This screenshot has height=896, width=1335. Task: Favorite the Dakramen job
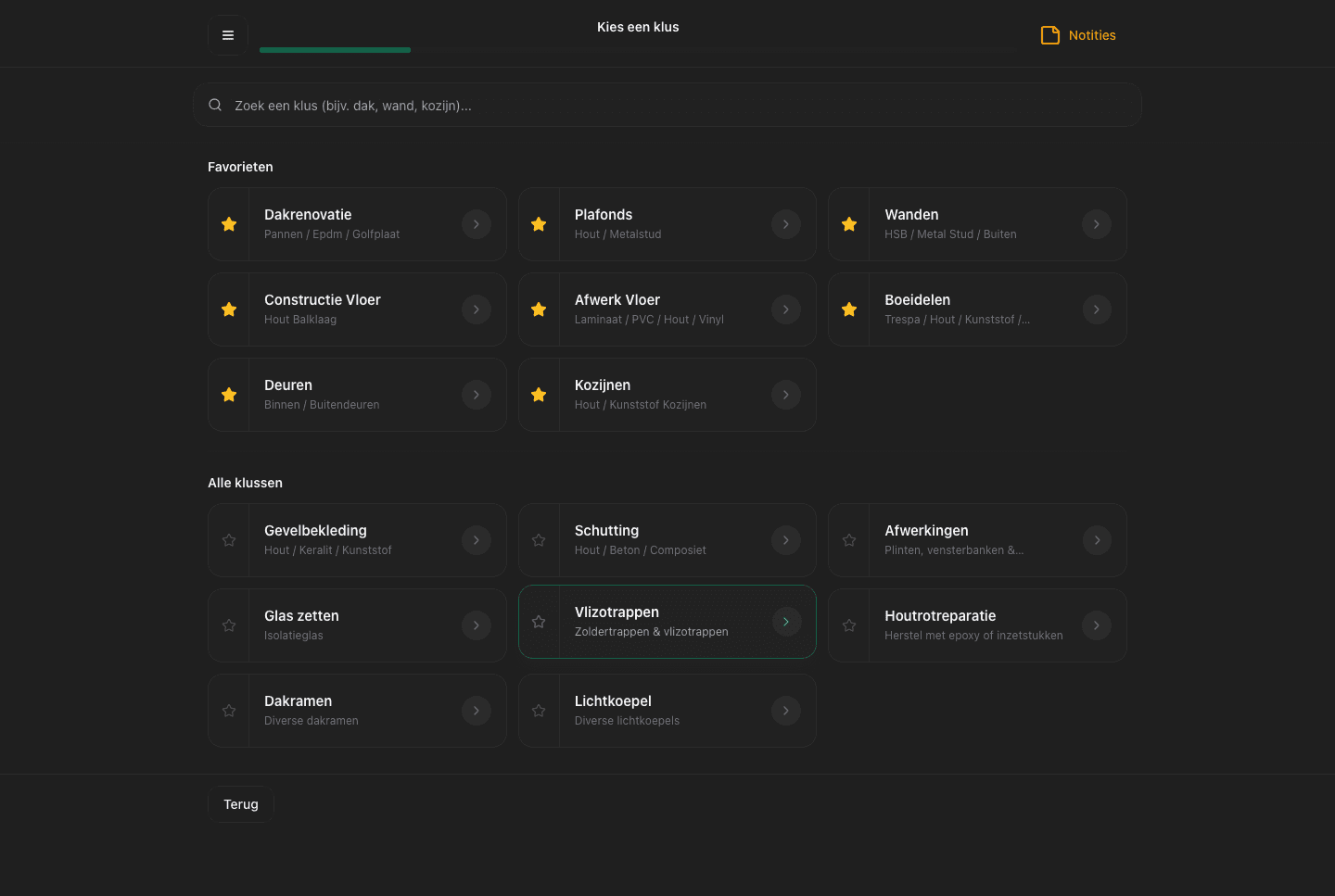point(229,711)
